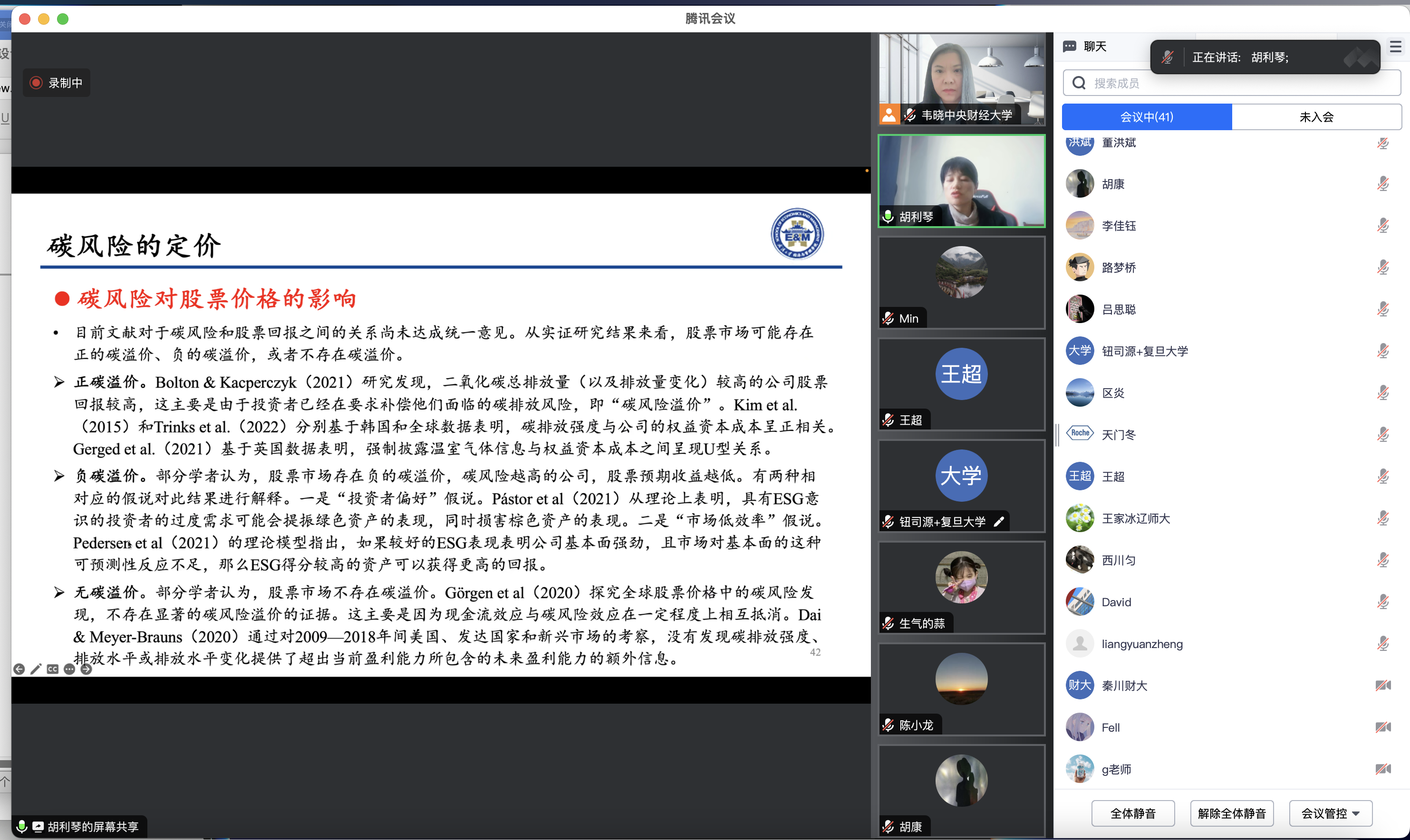Click the chat bubble icon in the panel header

tap(1070, 46)
